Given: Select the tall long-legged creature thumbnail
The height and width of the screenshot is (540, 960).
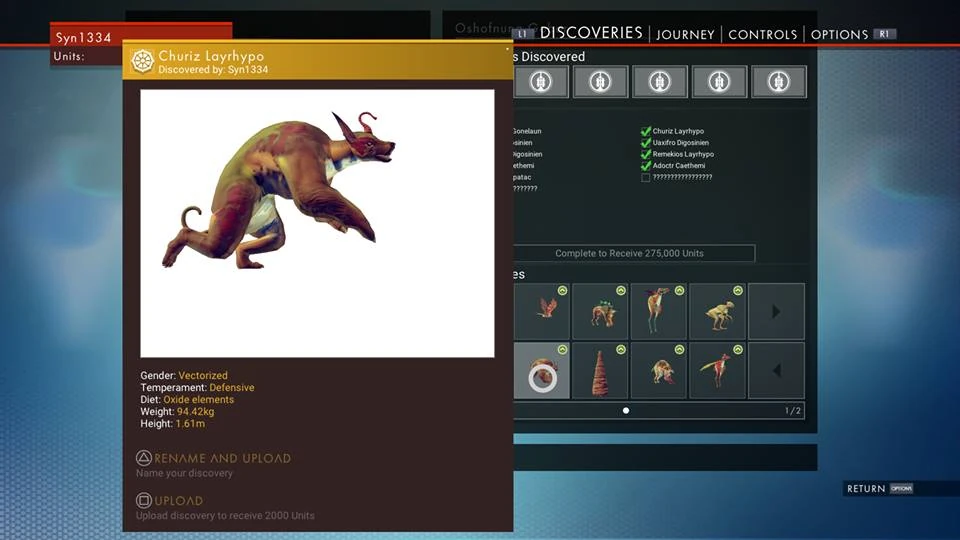Looking at the screenshot, I should (x=658, y=311).
